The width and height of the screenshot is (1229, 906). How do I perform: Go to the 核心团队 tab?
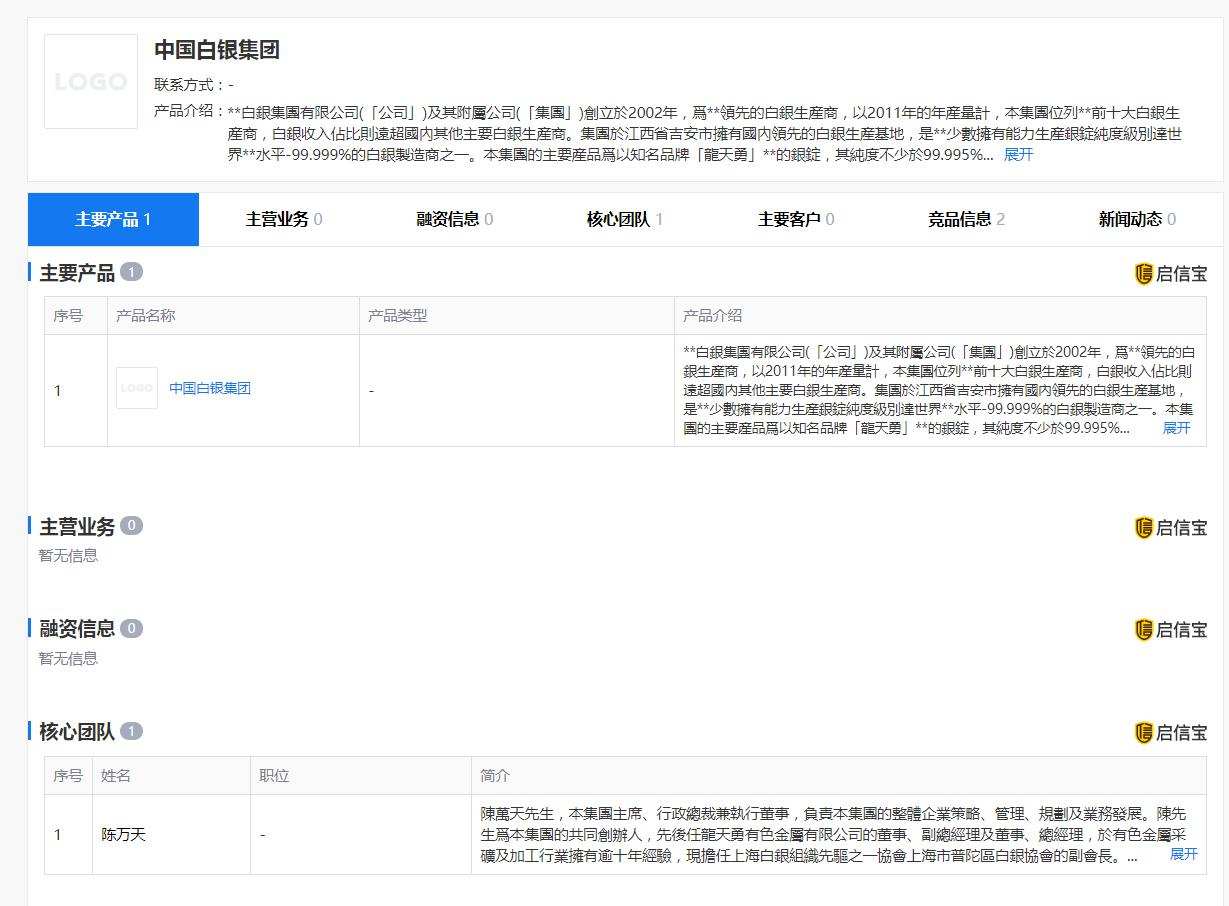pos(625,219)
